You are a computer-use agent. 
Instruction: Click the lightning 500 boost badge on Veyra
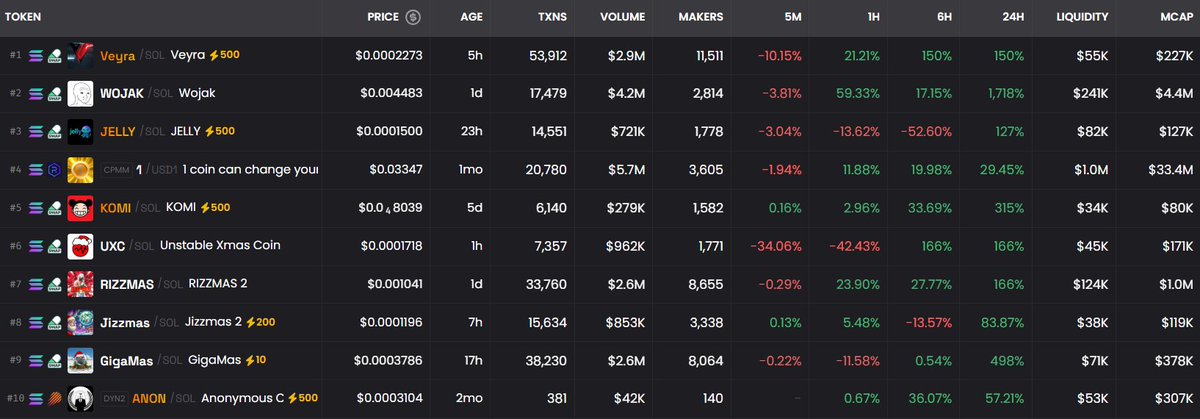click(x=223, y=56)
